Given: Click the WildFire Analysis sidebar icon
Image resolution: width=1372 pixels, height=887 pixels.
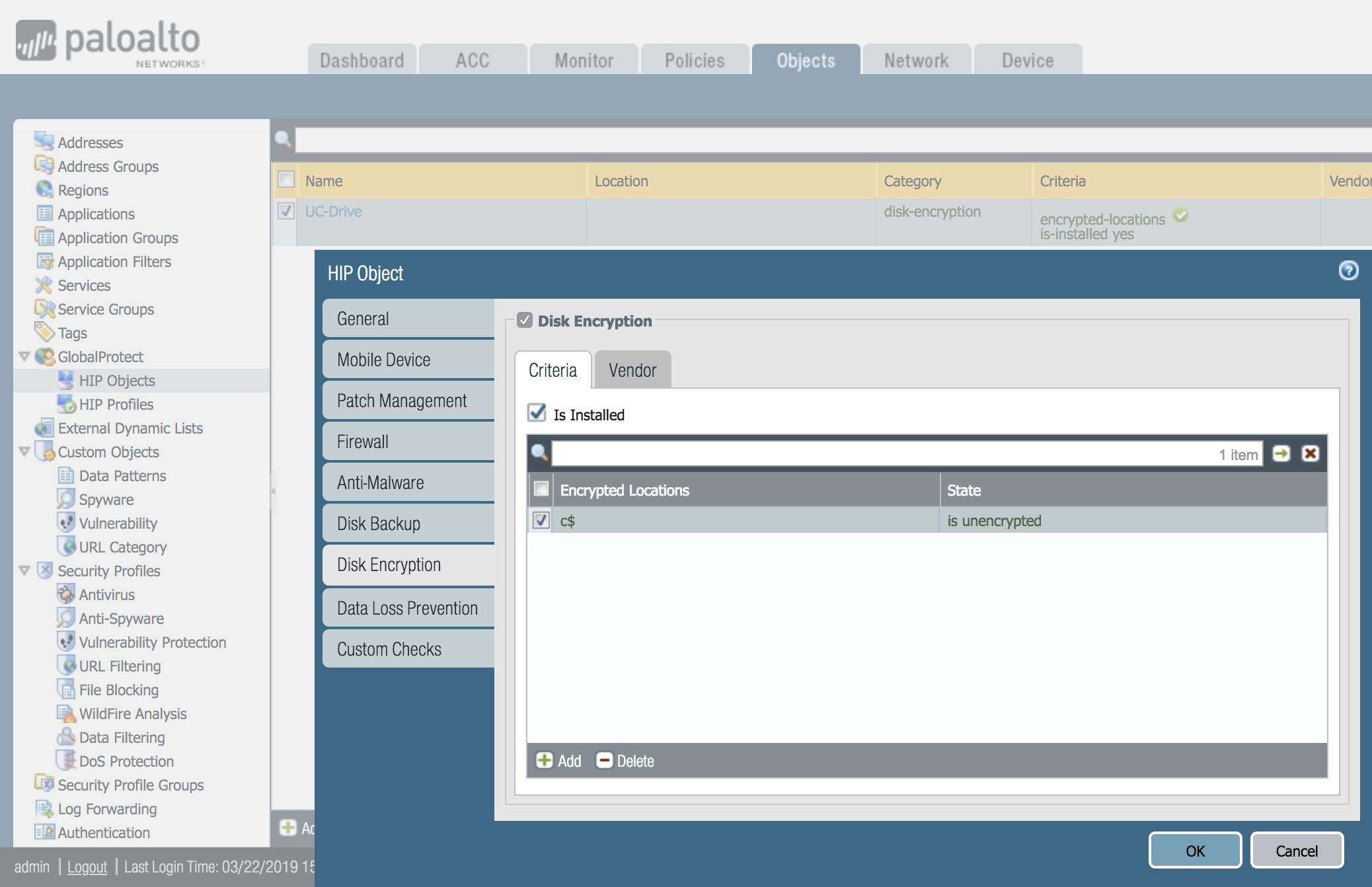Looking at the screenshot, I should pos(66,713).
